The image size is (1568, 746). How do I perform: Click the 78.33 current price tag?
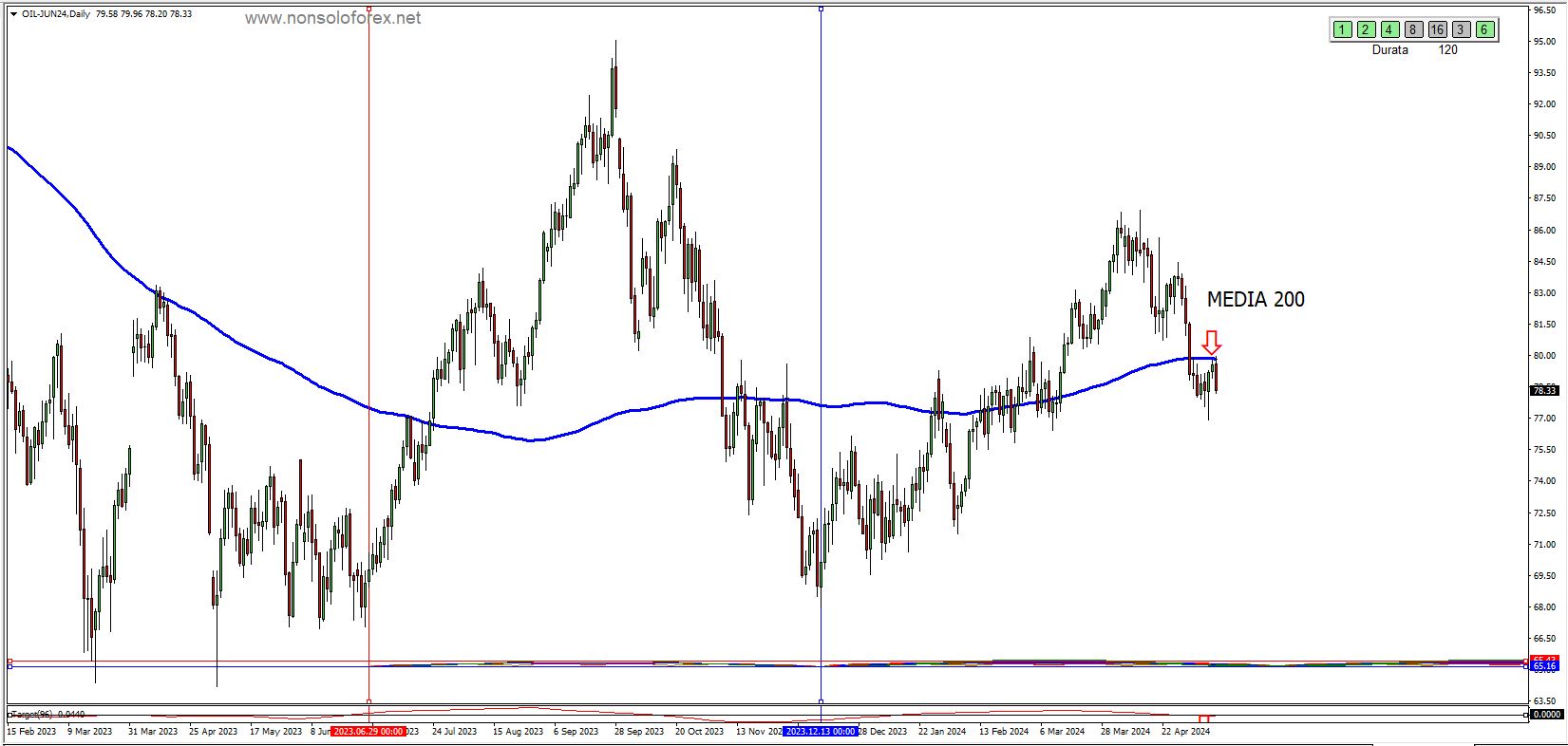1544,390
